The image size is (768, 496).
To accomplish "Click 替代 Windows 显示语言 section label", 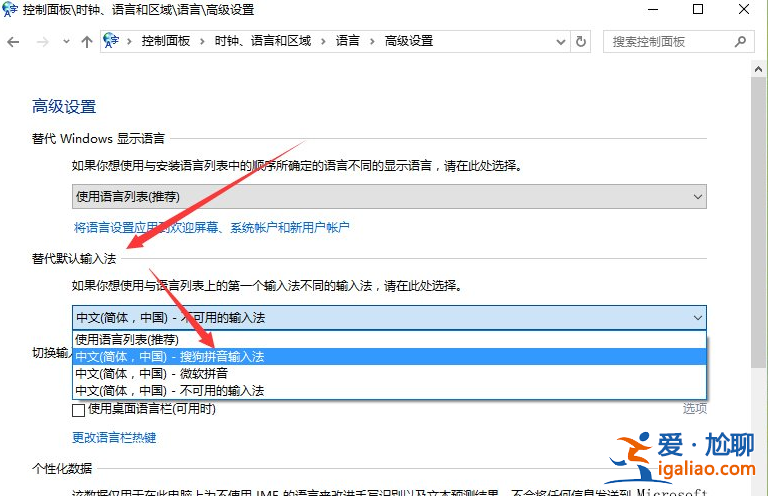I will click(98, 139).
